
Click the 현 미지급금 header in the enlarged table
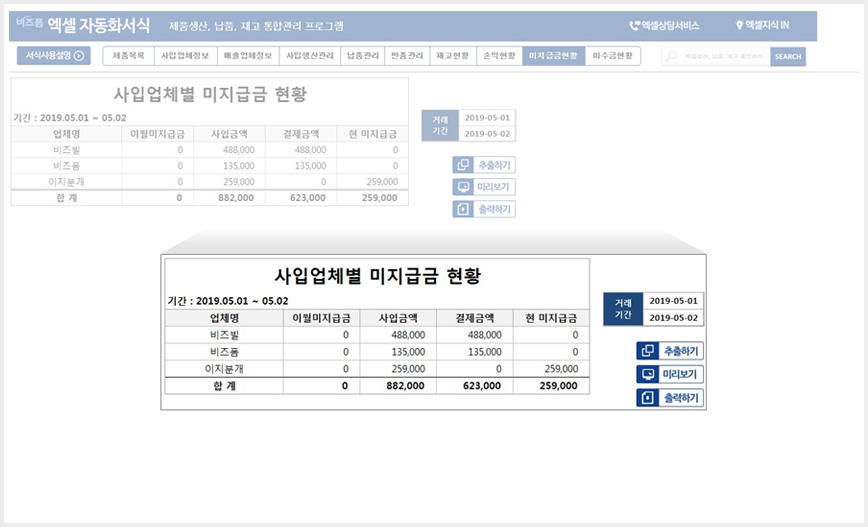coord(551,318)
